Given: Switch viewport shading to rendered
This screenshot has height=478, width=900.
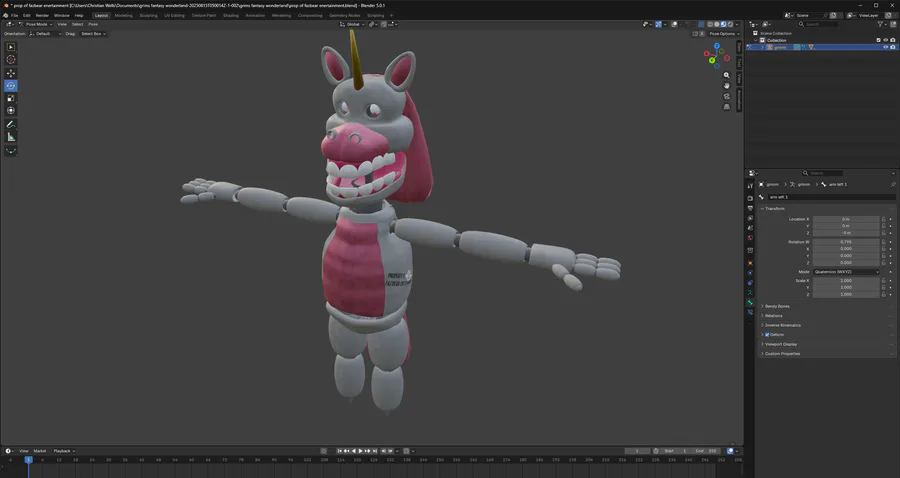Looking at the screenshot, I should pos(730,24).
